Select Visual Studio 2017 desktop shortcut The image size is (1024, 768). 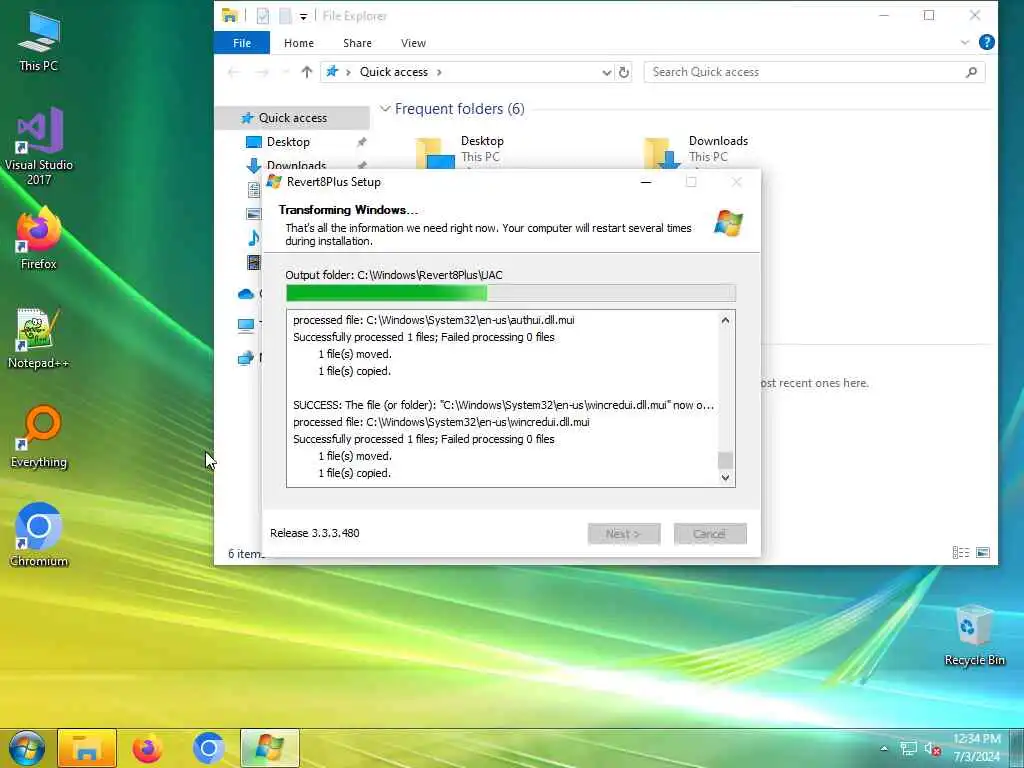tap(39, 146)
